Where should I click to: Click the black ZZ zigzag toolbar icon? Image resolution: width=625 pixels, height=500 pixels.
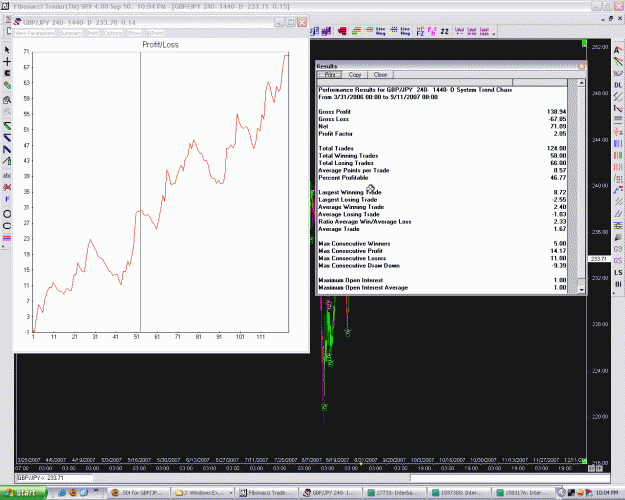[x=444, y=31]
